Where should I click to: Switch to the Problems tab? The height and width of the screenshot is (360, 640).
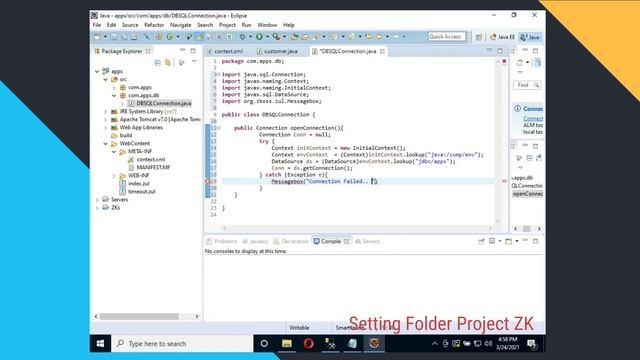222,241
